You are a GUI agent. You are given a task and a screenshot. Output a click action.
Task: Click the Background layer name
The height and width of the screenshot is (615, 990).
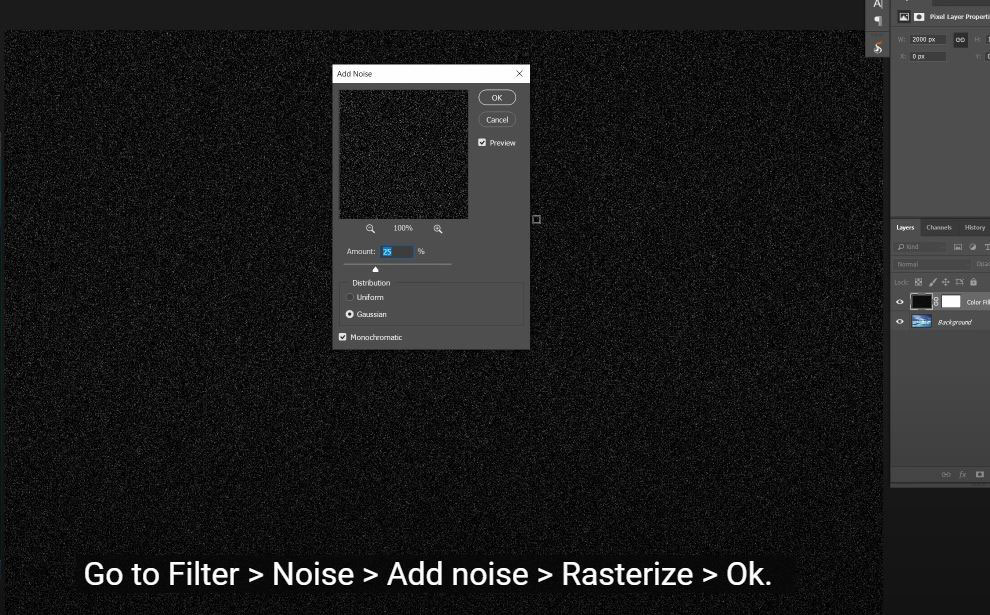tap(955, 323)
